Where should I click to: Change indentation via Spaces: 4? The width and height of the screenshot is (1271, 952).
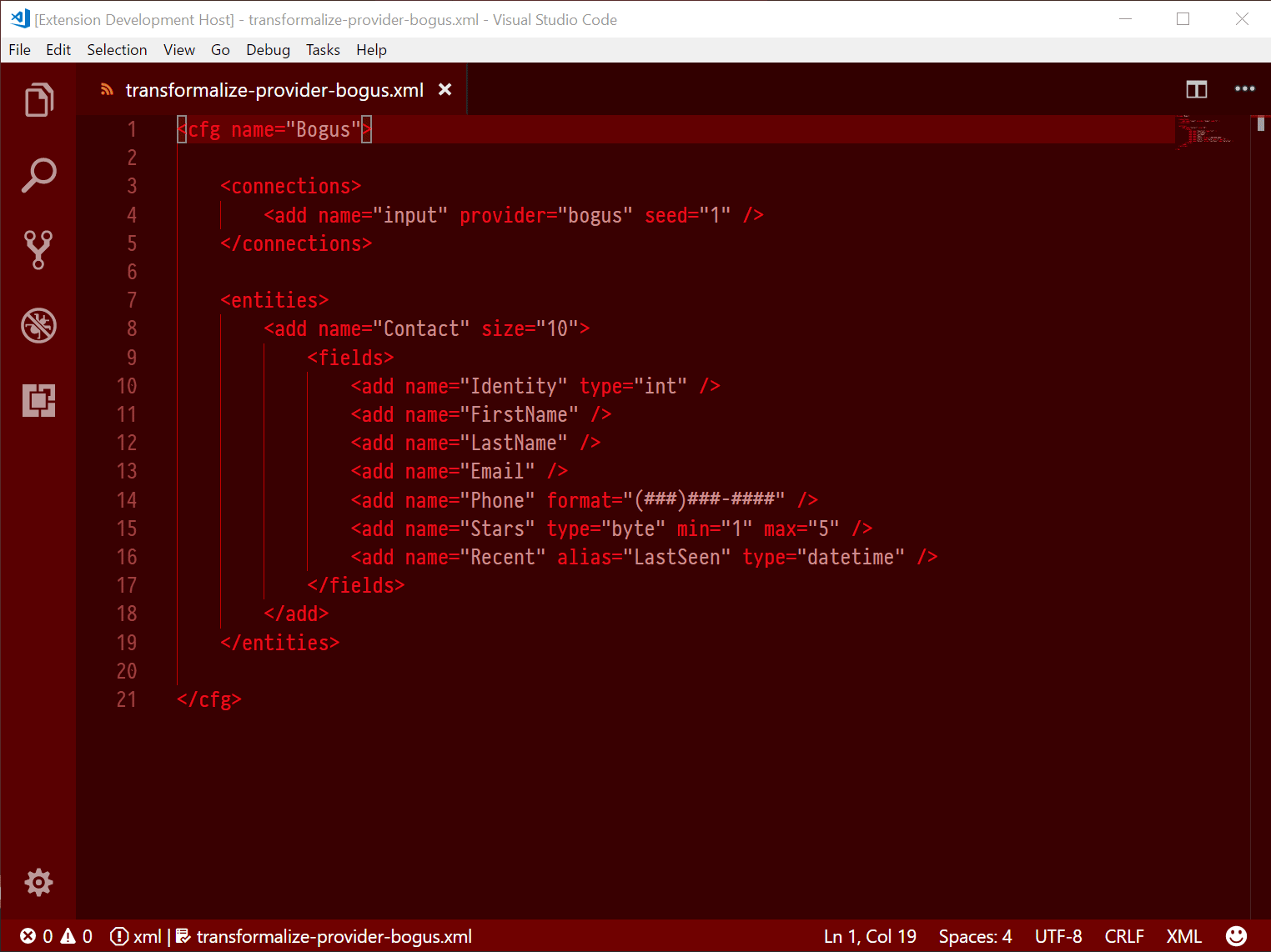click(975, 936)
